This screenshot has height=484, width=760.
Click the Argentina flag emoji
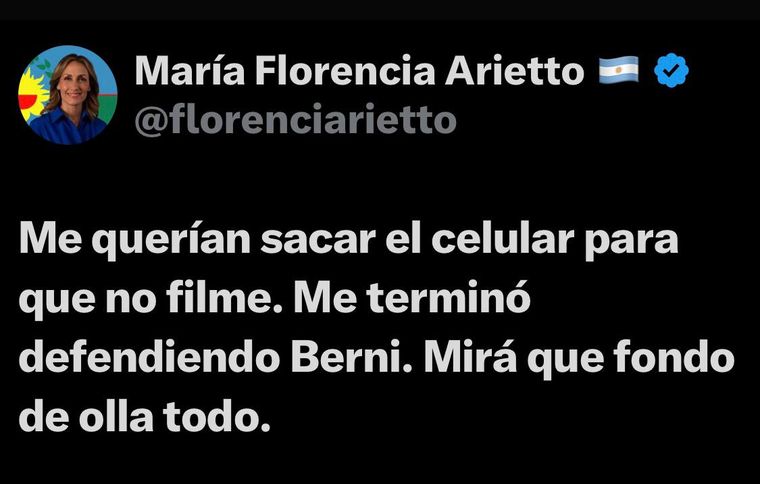(618, 70)
